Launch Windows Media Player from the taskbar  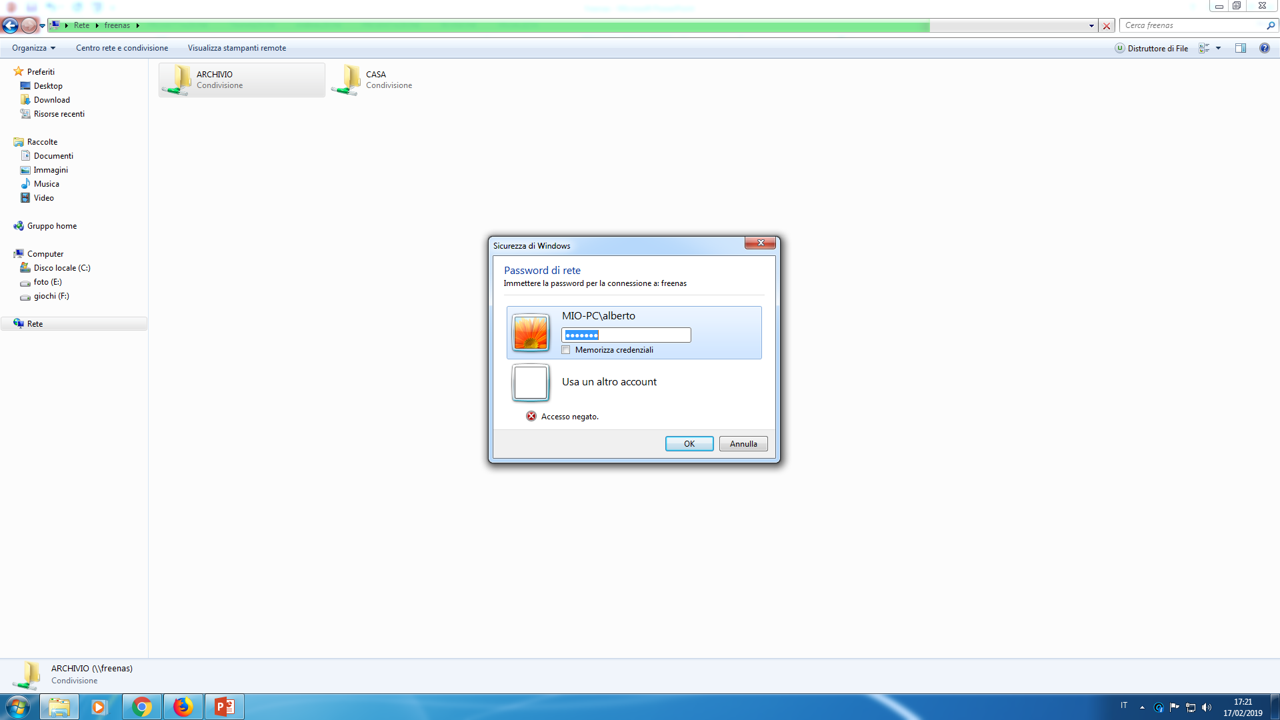pyautogui.click(x=99, y=707)
